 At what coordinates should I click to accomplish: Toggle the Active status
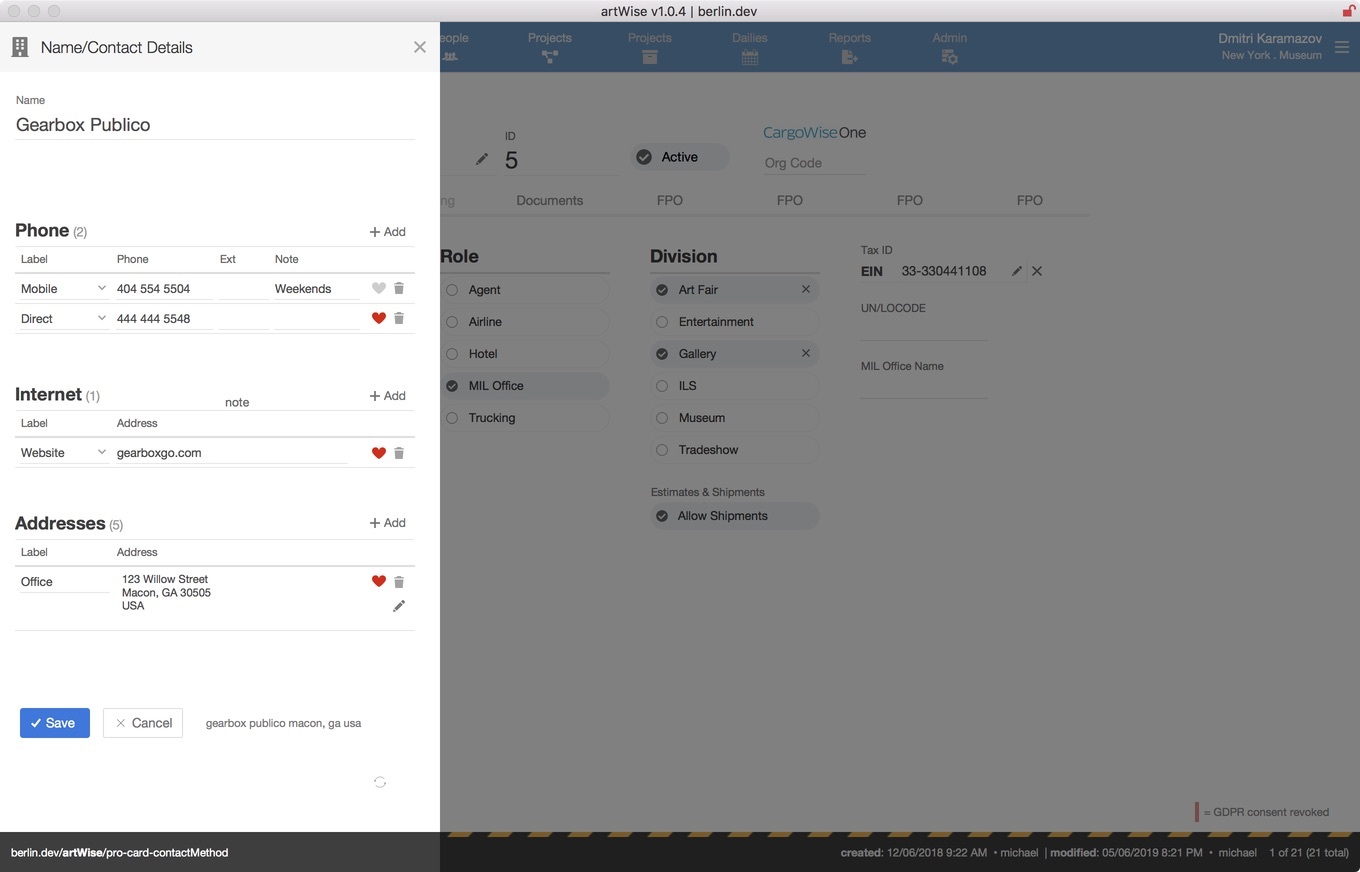pos(680,157)
